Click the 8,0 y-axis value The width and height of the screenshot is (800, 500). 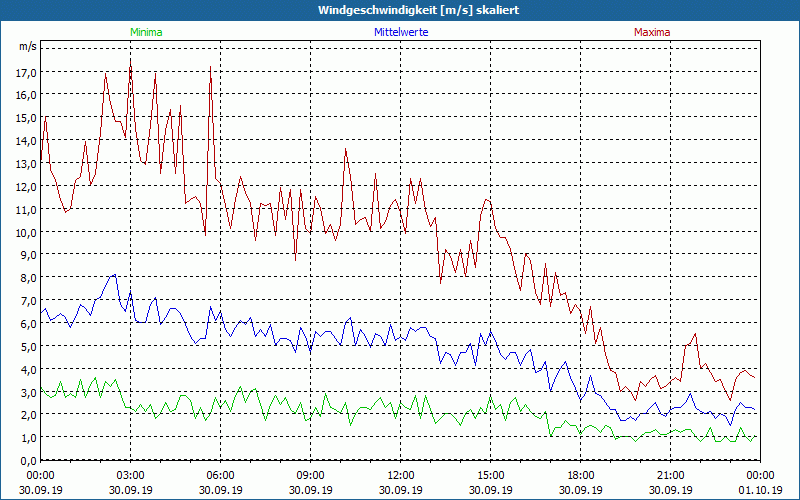pyautogui.click(x=29, y=279)
